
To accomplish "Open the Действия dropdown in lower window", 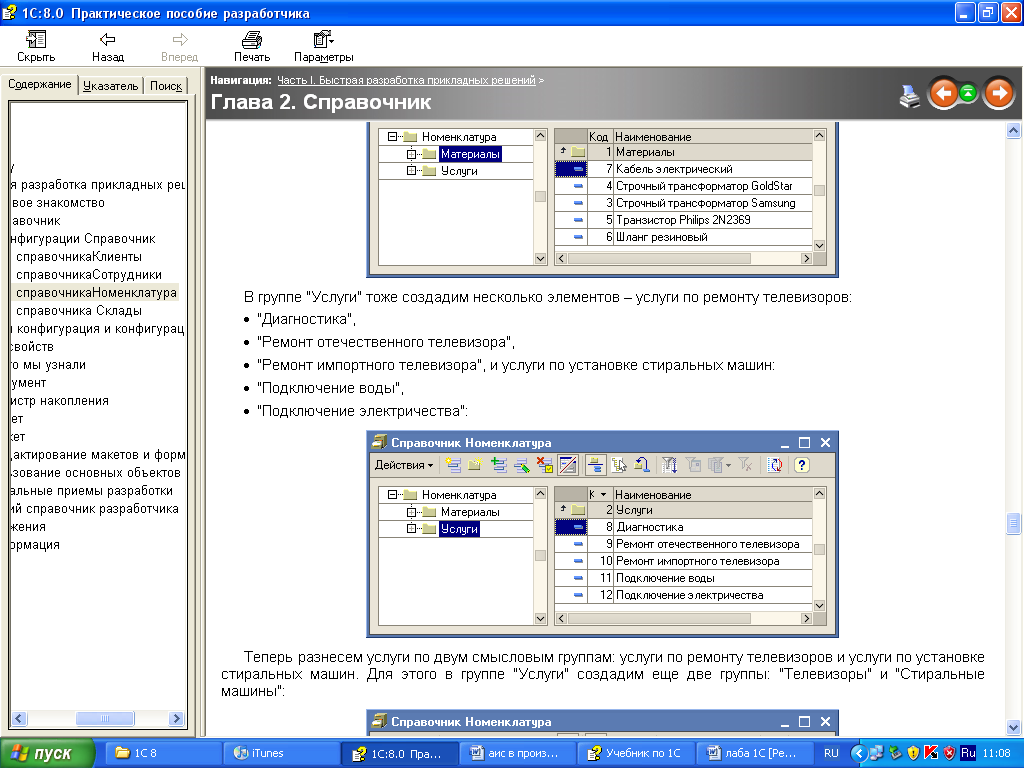I will click(x=404, y=465).
